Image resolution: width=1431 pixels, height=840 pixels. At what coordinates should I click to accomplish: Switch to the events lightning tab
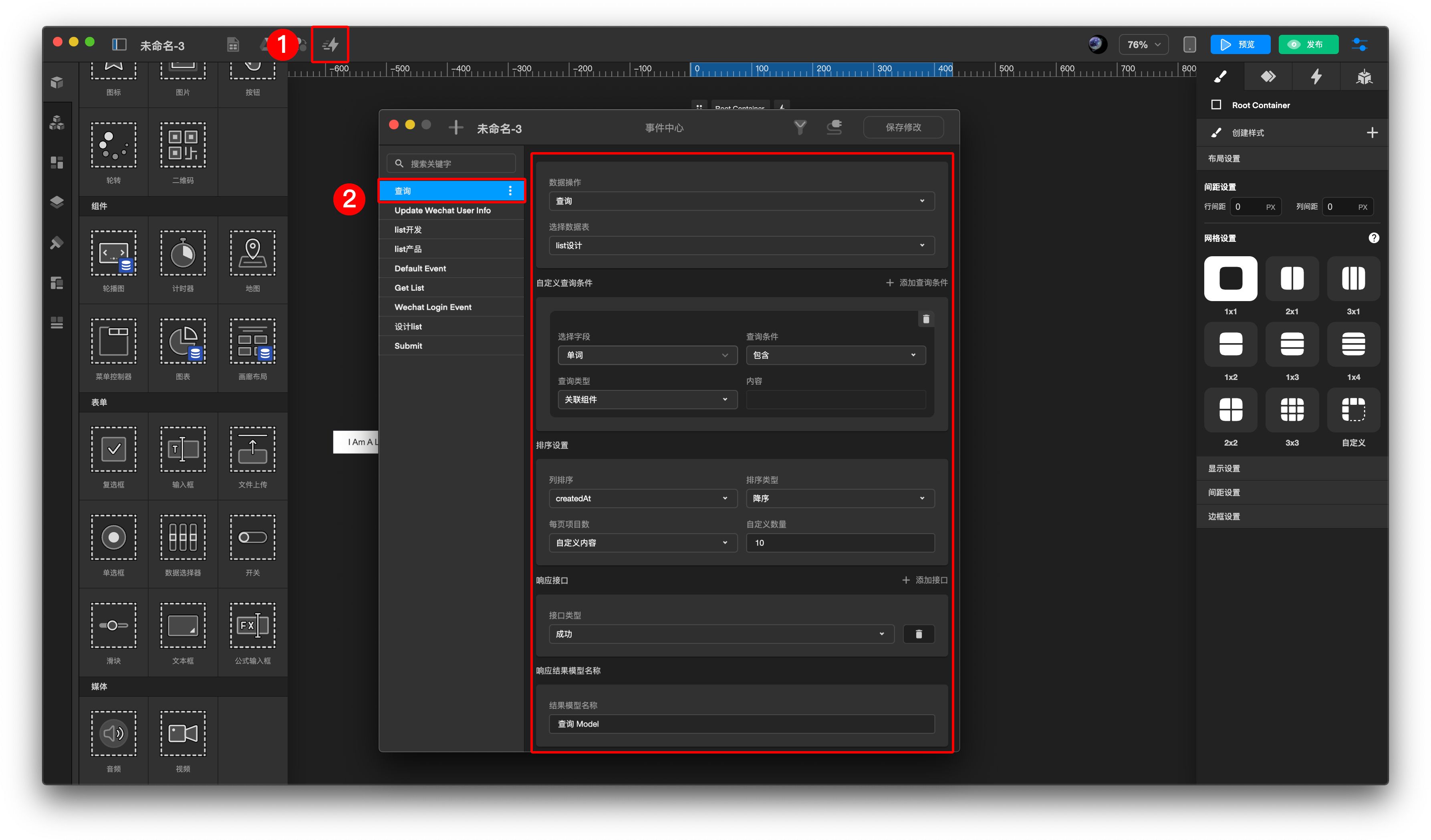pos(1316,76)
